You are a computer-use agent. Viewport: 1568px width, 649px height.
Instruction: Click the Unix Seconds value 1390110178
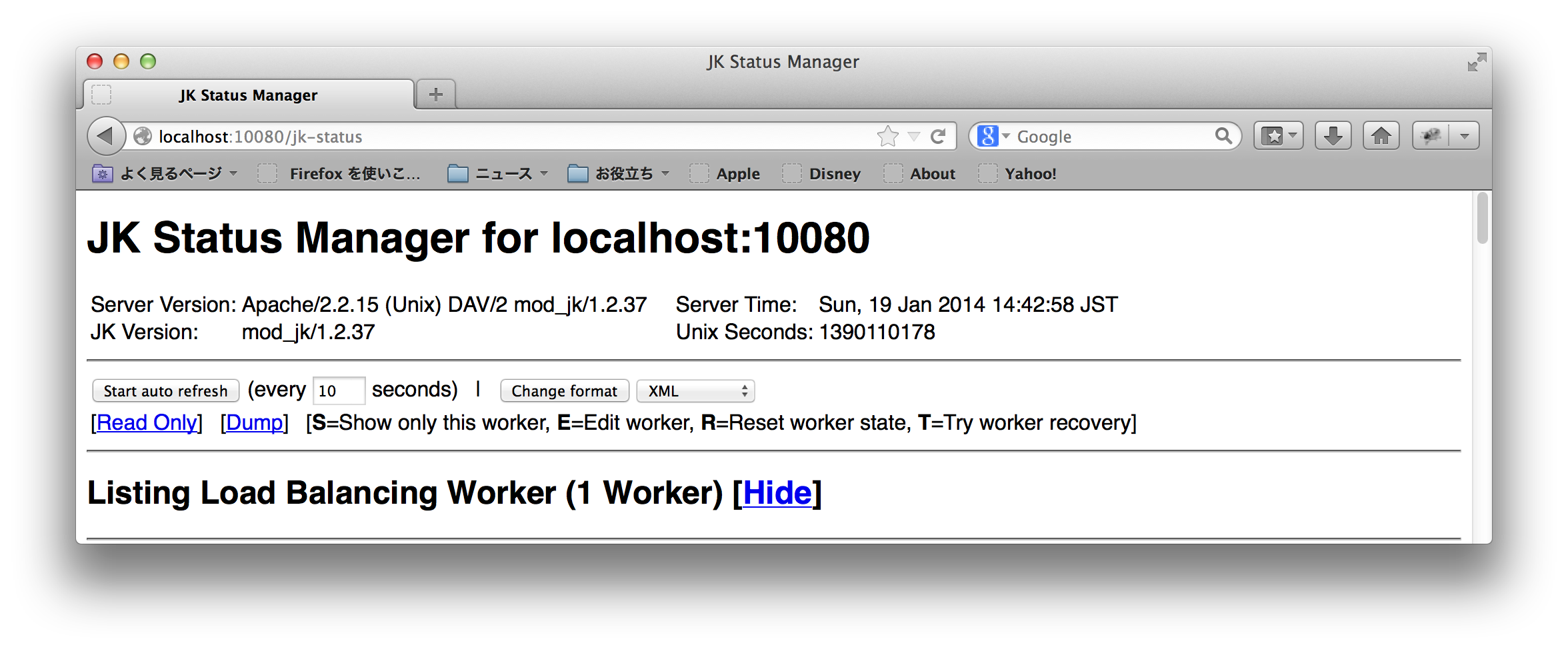tap(877, 332)
